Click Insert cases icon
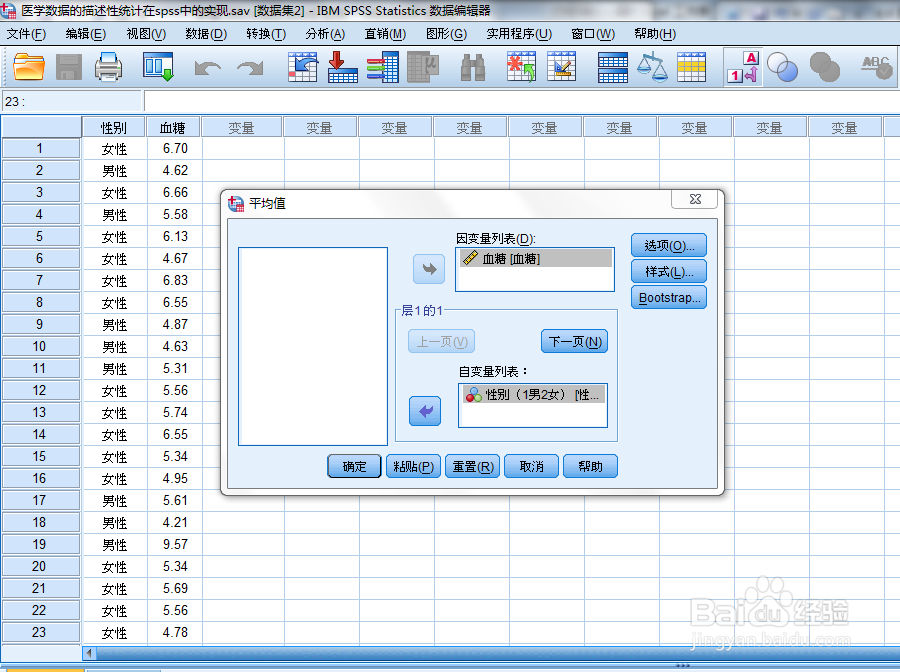The height and width of the screenshot is (672, 900). tap(521, 67)
